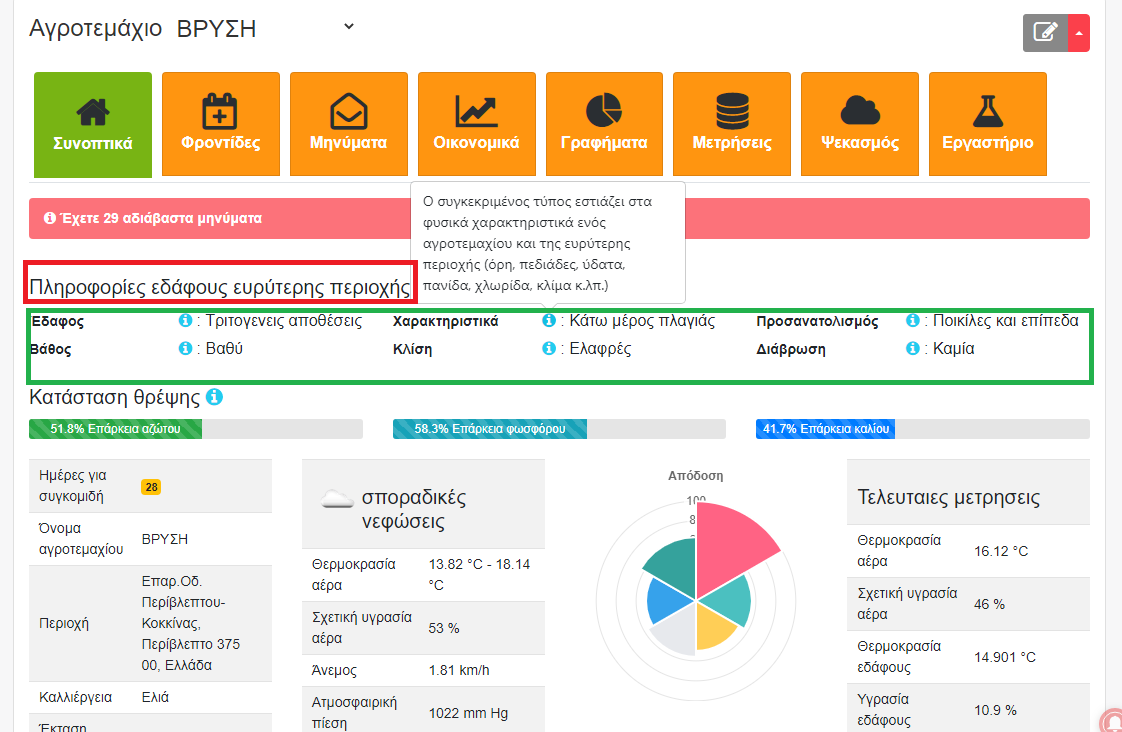Click info icon next to Βάθος
Viewport: 1122px width, 732px height.
[x=185, y=349]
